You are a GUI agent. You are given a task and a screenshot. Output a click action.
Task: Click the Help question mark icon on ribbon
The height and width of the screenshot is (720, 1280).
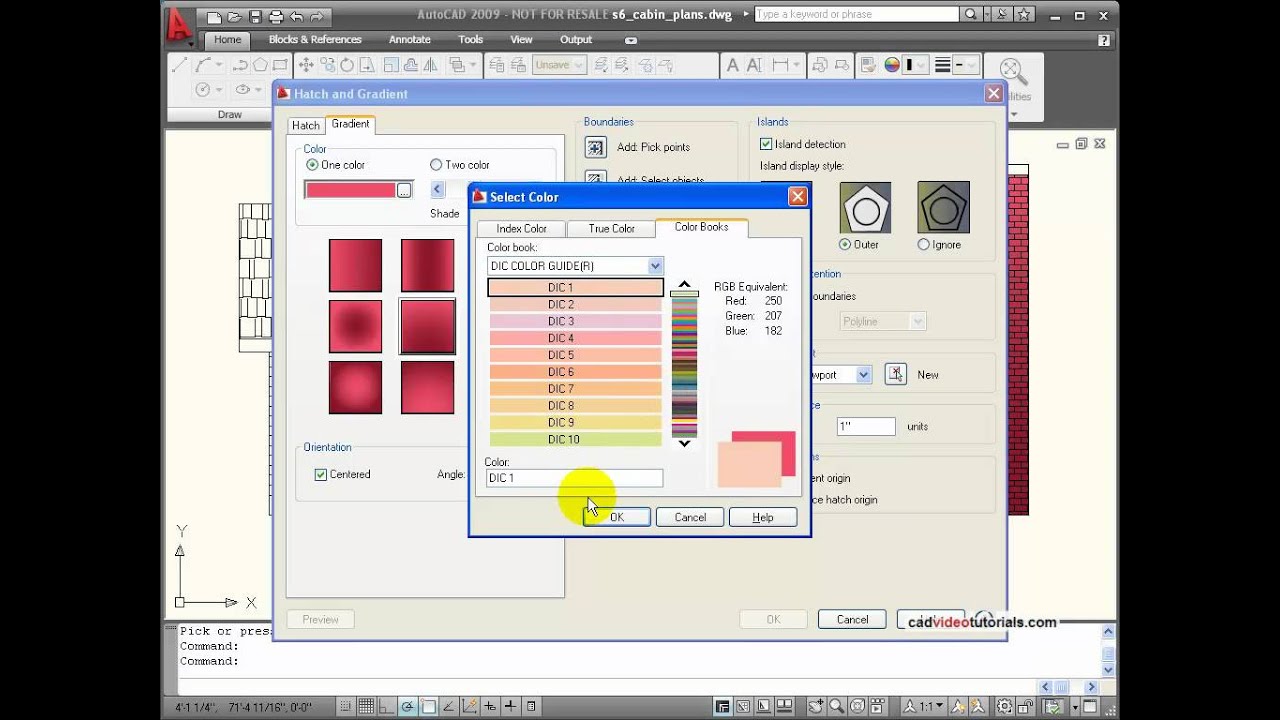tap(1104, 40)
